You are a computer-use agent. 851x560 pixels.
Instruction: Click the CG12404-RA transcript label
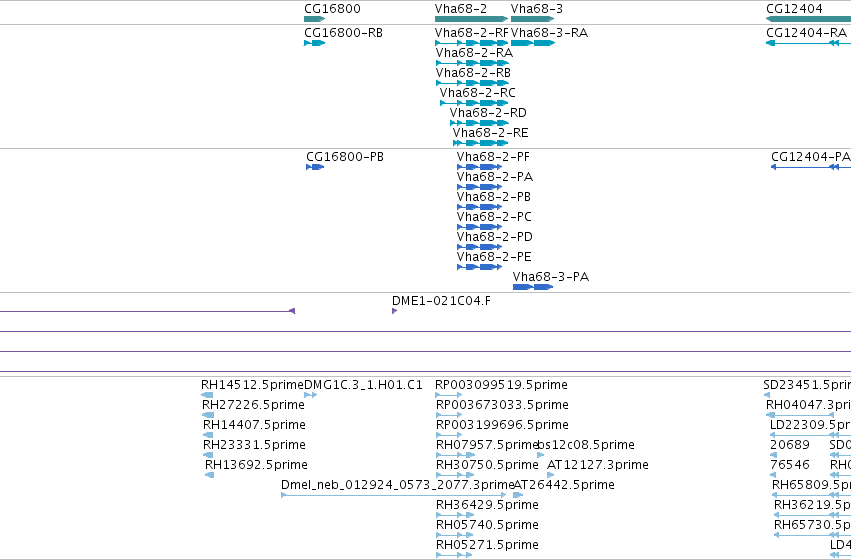[806, 33]
